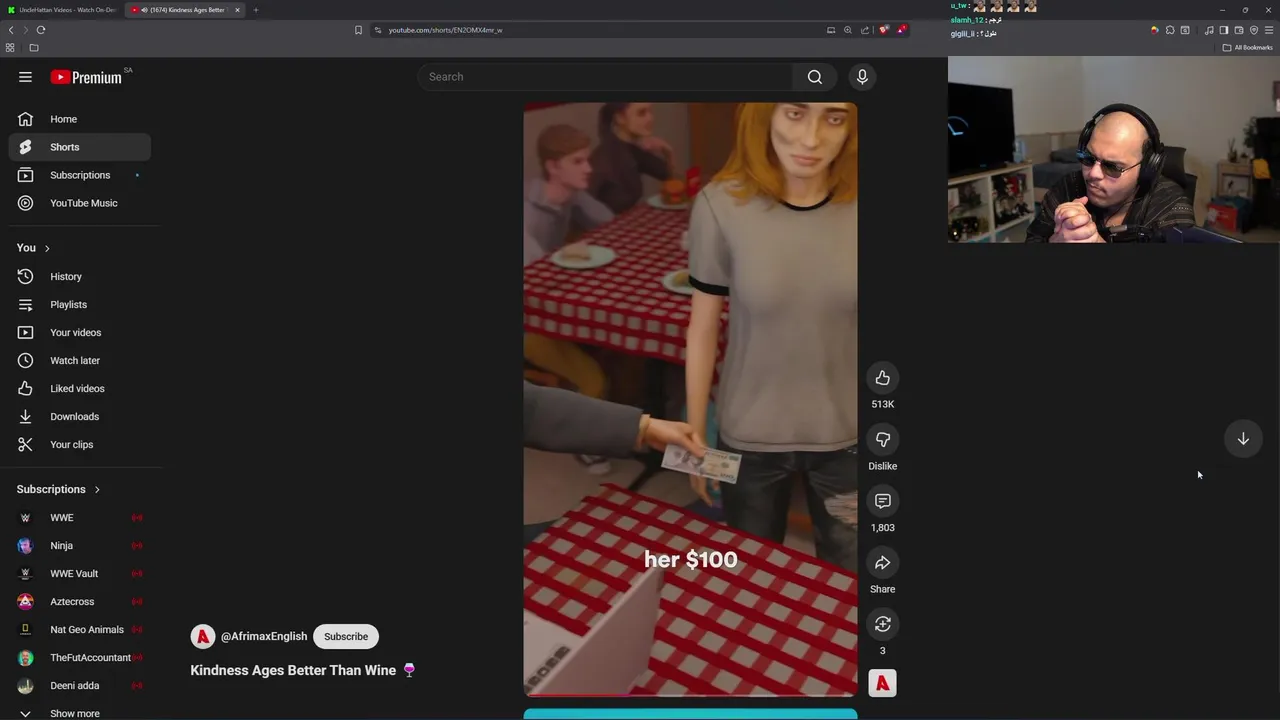Open the browser hamburger main menu
This screenshot has width=1280, height=720.
1269,30
